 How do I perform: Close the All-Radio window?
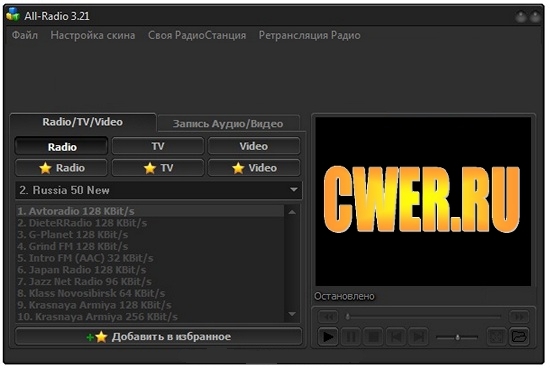pyautogui.click(x=535, y=17)
